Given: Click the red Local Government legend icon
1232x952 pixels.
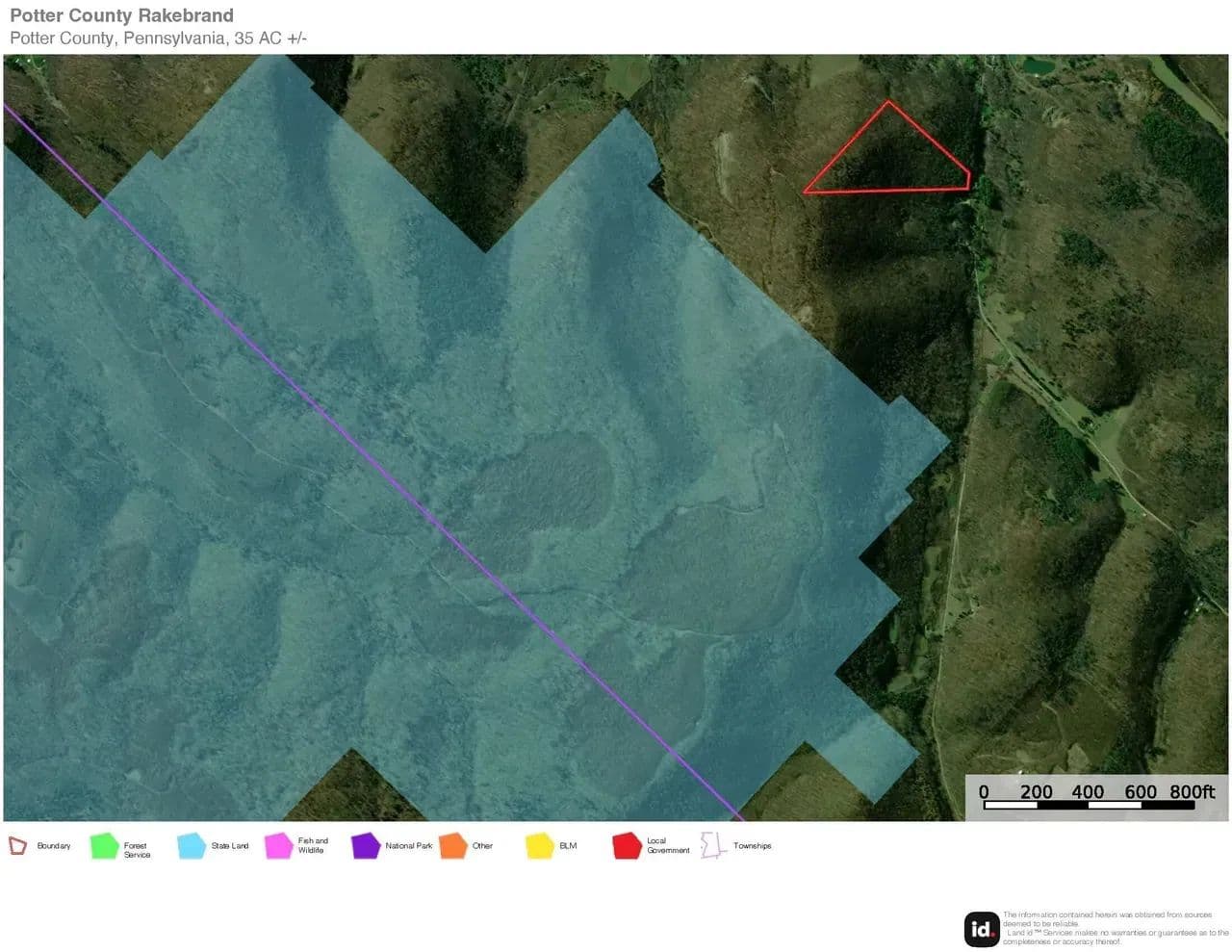Looking at the screenshot, I should point(627,846).
